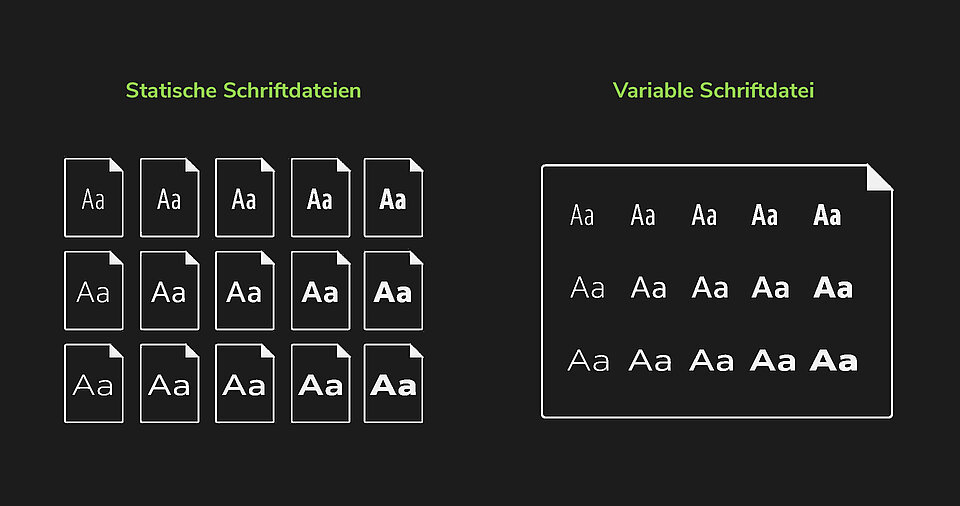Click the medium-weight condensed static font file icon

pos(245,198)
